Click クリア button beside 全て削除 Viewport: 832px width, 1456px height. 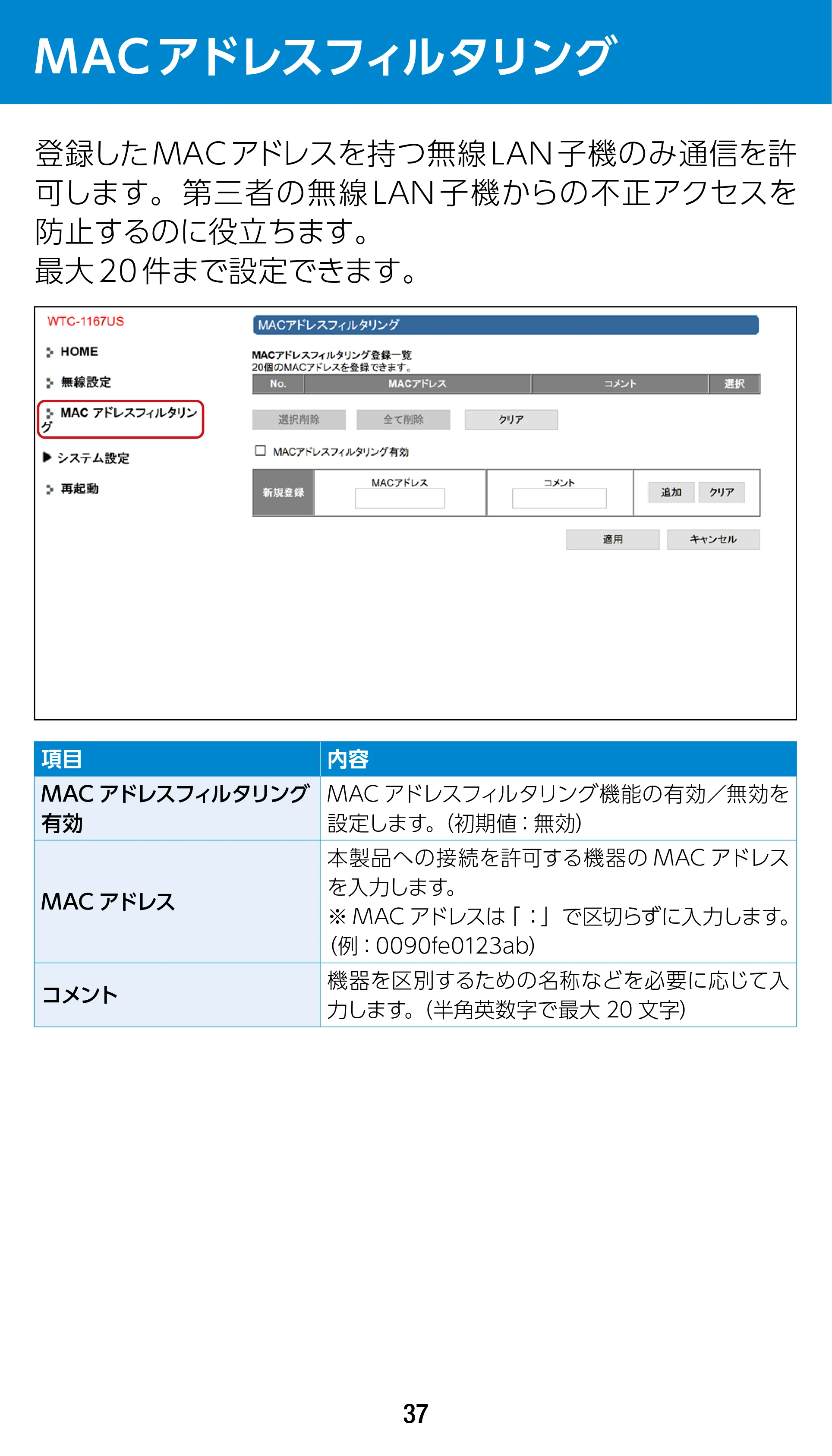pyautogui.click(x=511, y=420)
